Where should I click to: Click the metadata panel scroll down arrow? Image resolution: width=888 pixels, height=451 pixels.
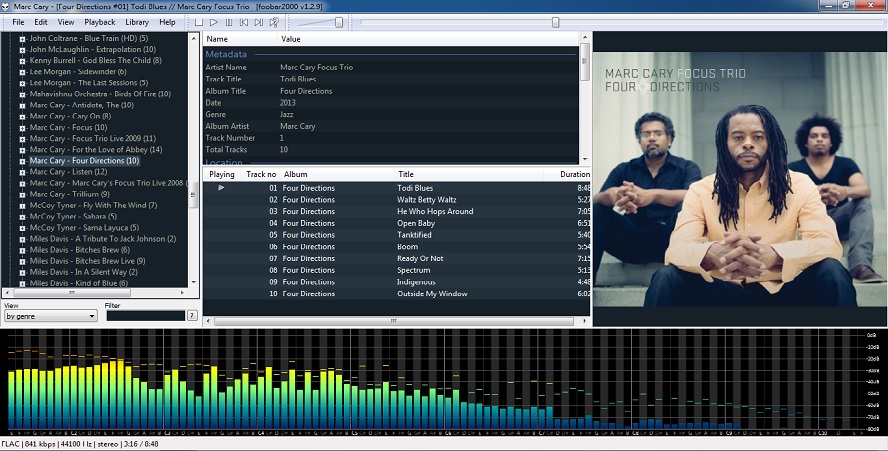(x=585, y=160)
